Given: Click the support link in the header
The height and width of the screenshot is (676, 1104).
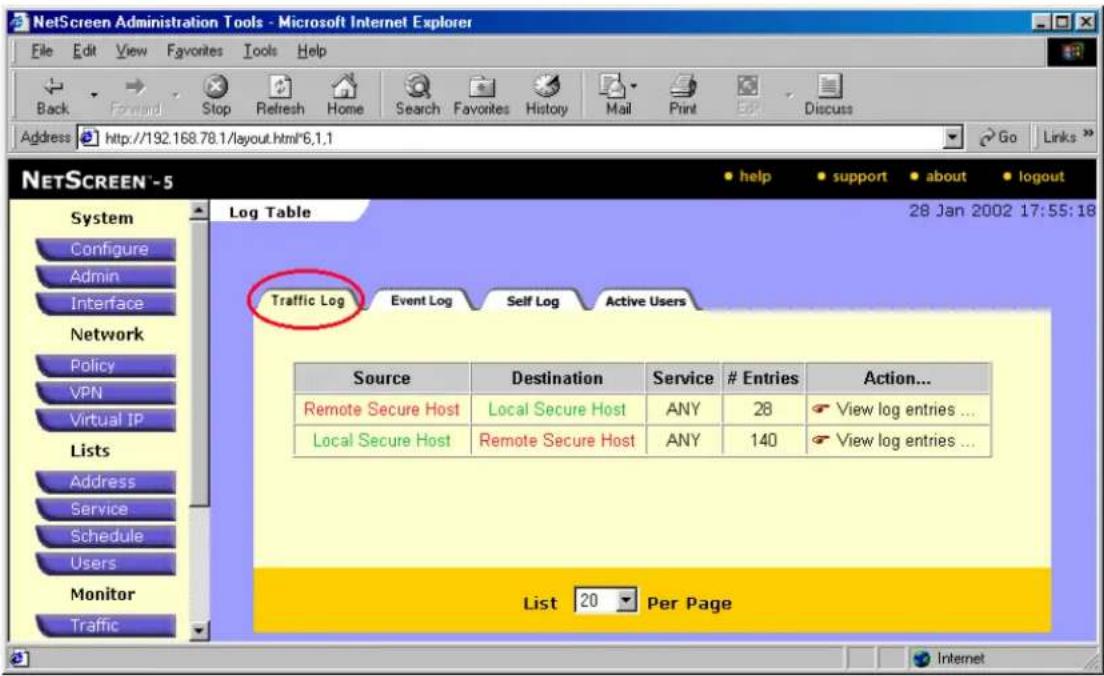Looking at the screenshot, I should tap(859, 176).
